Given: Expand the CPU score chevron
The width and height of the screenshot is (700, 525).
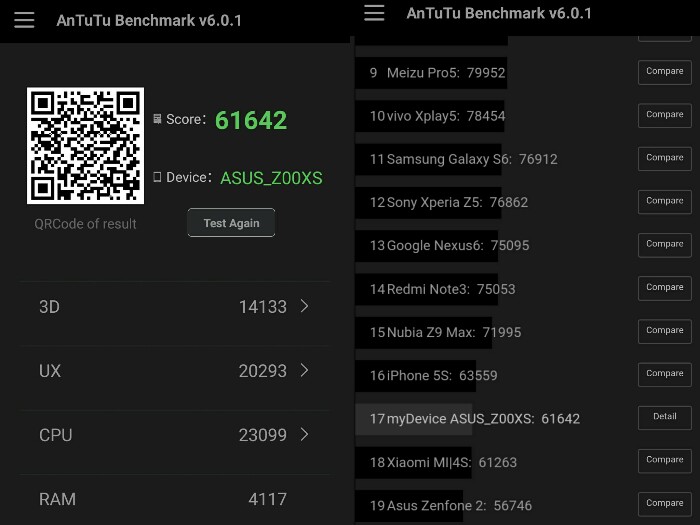Looking at the screenshot, I should click(304, 434).
